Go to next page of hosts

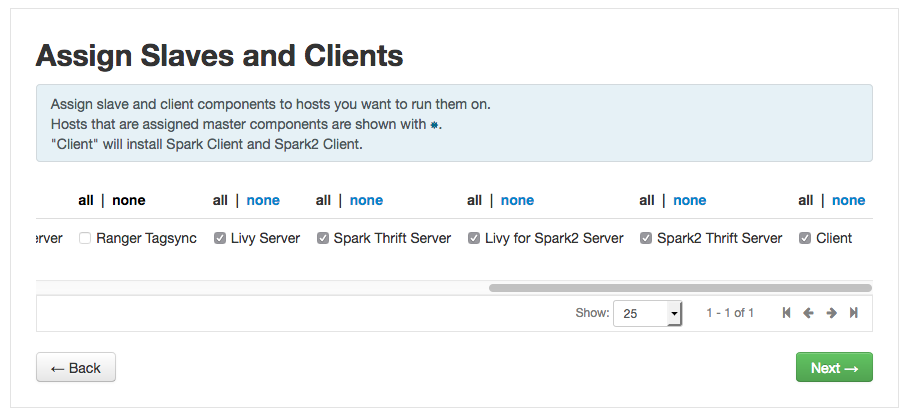click(831, 313)
